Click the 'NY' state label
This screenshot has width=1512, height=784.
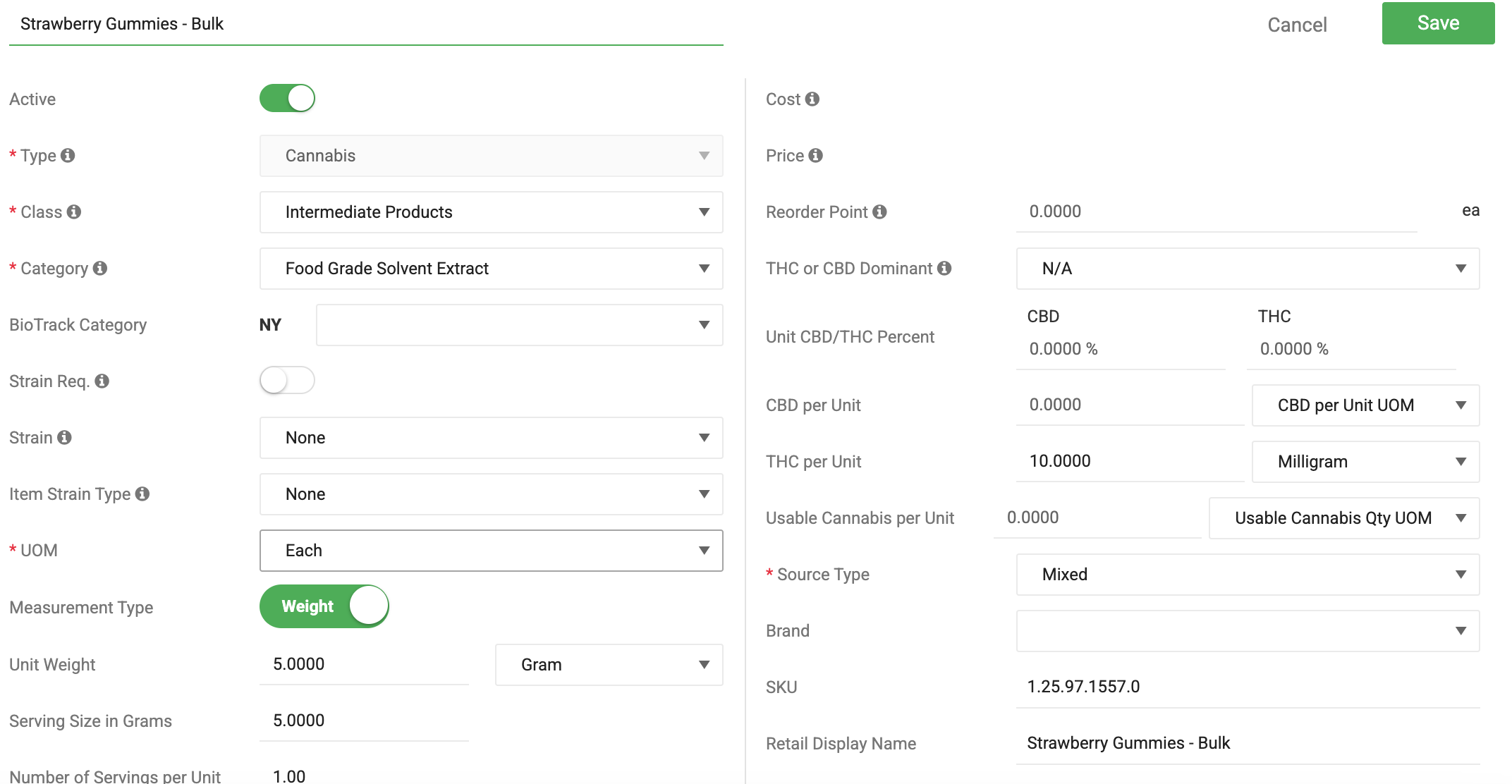[x=270, y=325]
